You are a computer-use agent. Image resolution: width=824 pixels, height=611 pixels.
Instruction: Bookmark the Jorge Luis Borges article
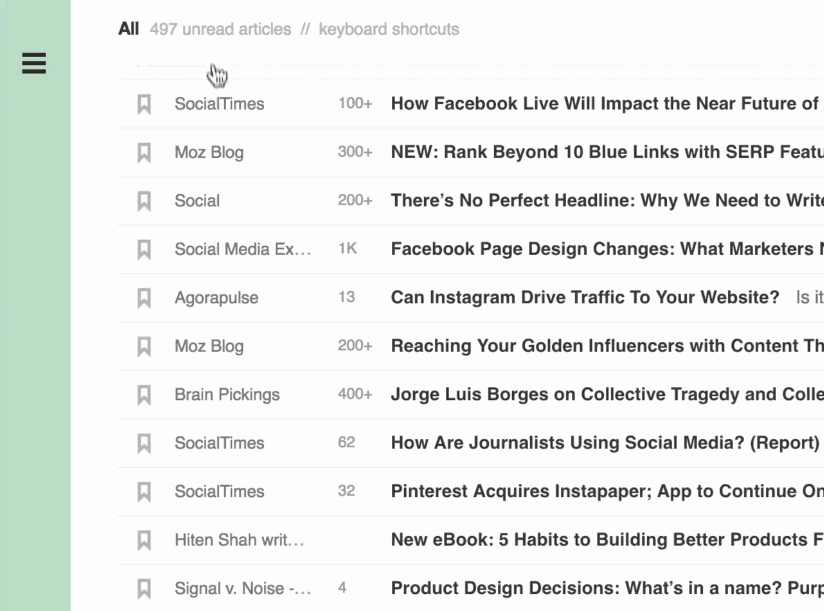[x=144, y=395]
